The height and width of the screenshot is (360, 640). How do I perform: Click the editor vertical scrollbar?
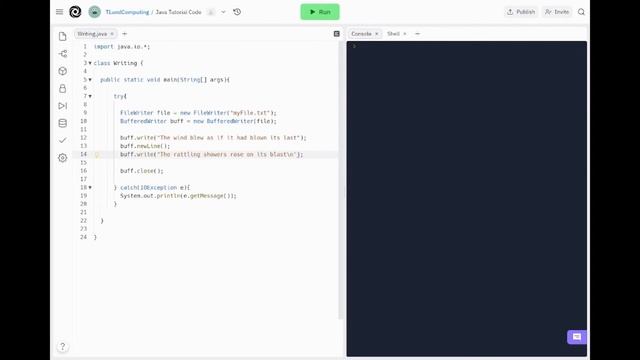(340, 180)
